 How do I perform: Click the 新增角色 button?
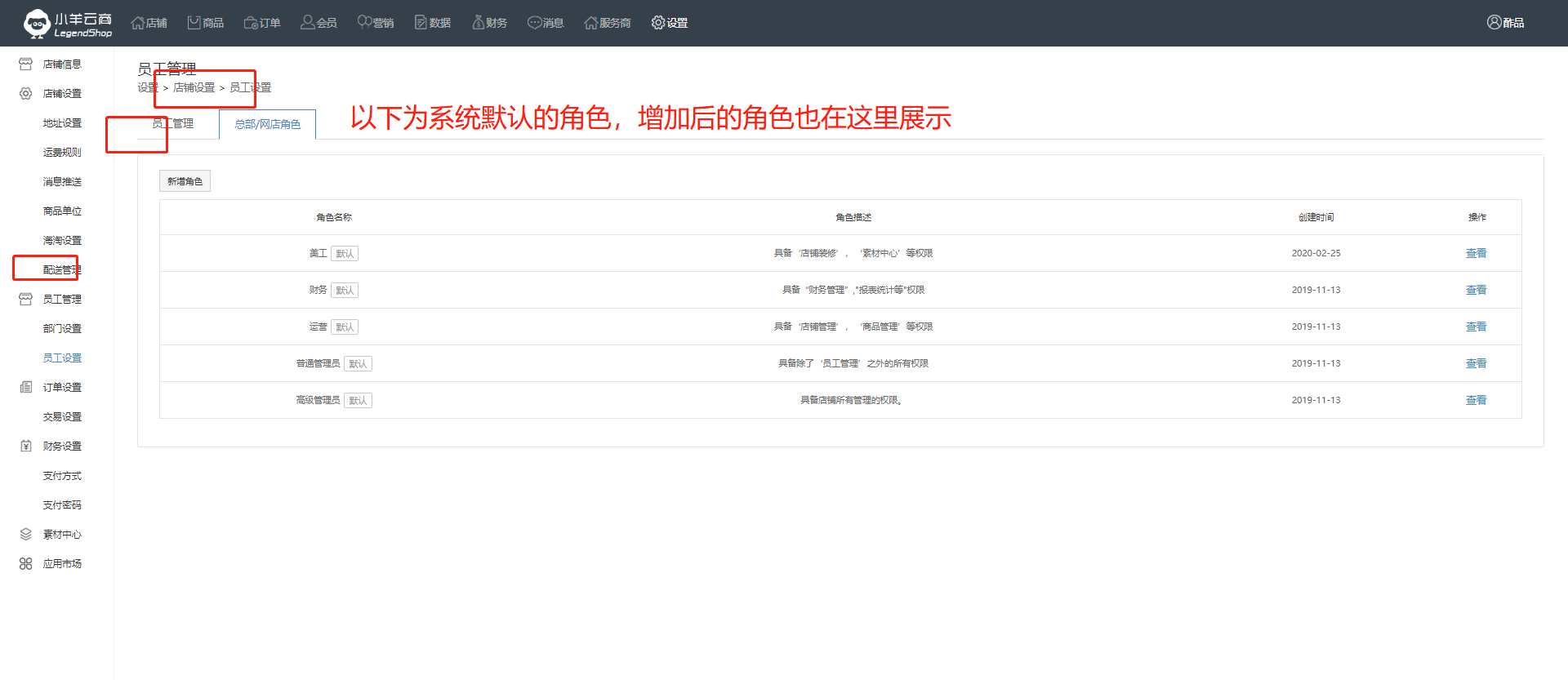[185, 181]
